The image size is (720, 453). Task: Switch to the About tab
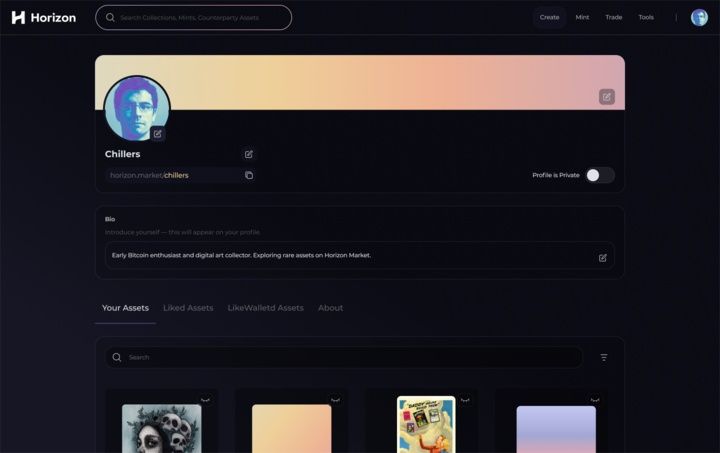click(330, 308)
